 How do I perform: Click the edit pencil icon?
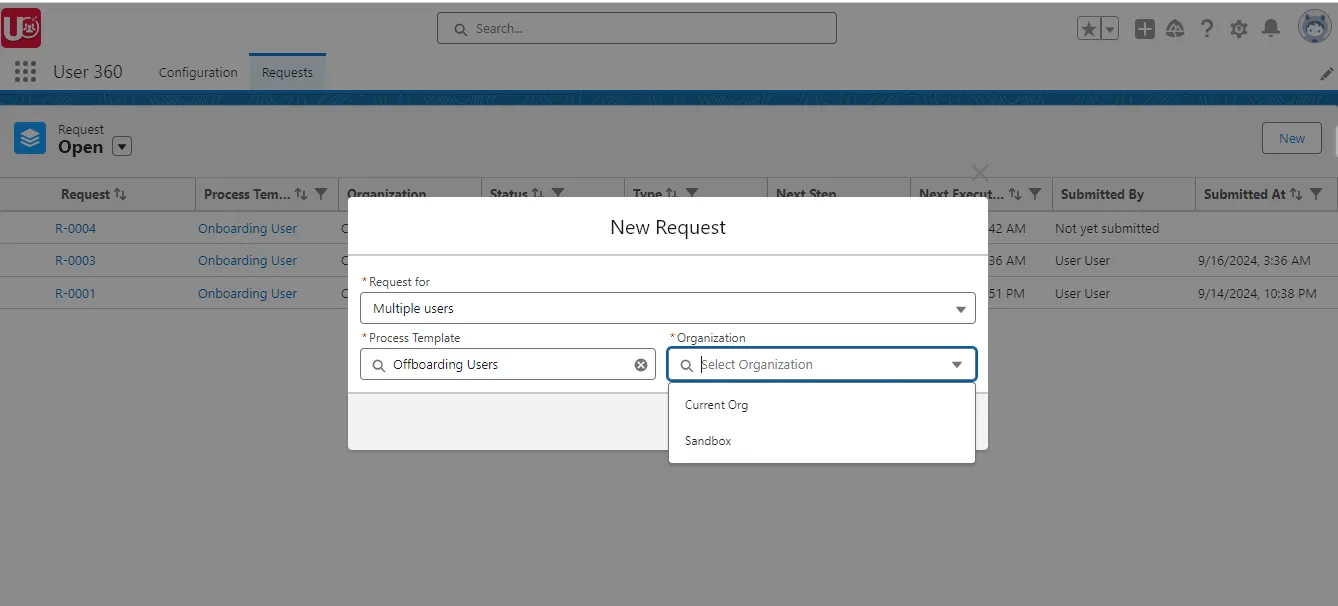click(1325, 74)
